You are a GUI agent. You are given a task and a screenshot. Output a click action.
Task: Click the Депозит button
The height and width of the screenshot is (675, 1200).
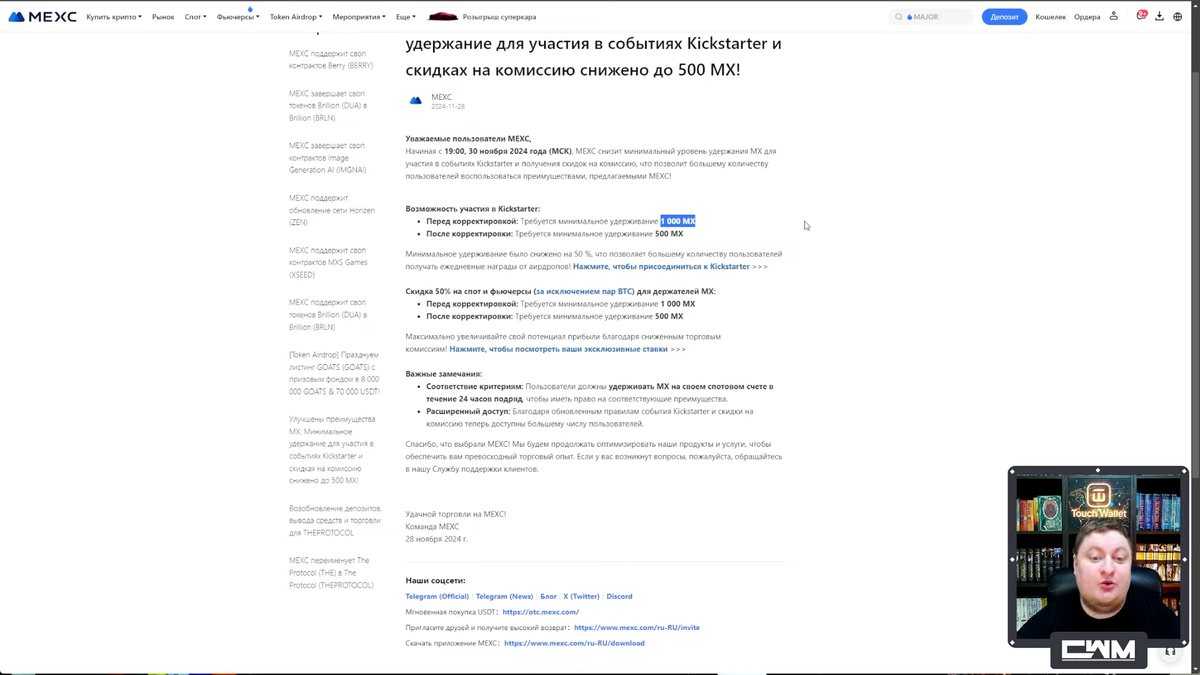coord(1004,17)
